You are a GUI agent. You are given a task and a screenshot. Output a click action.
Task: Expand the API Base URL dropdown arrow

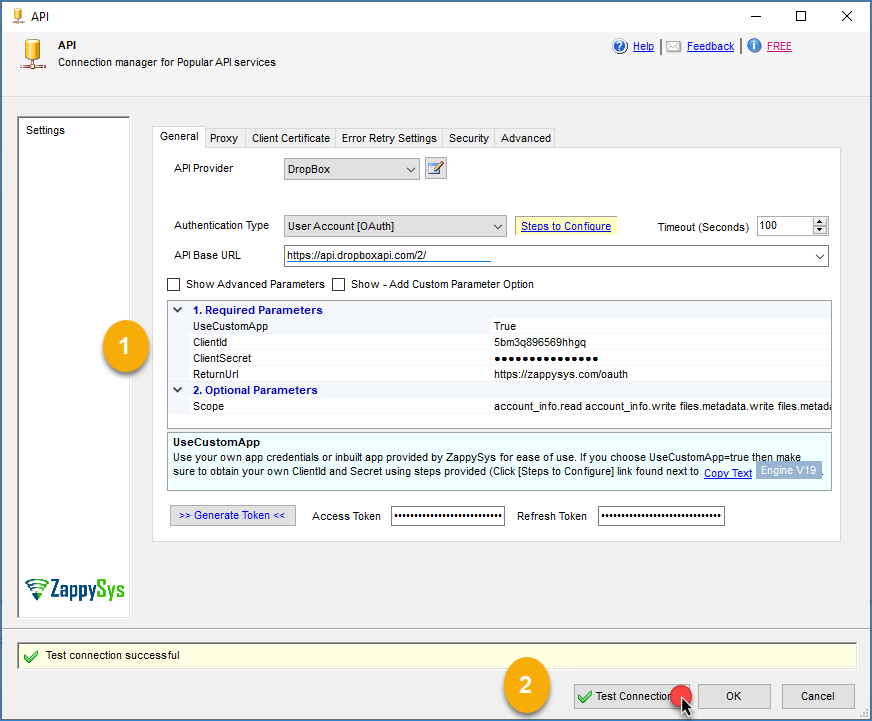point(820,256)
